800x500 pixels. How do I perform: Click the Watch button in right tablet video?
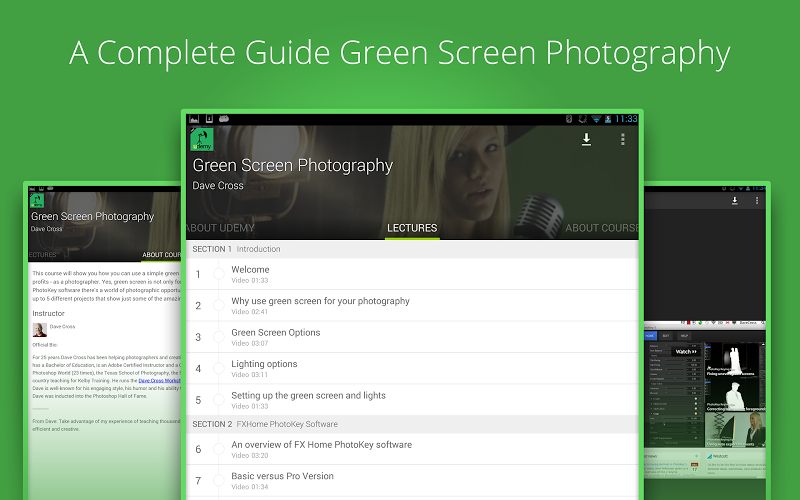click(686, 352)
